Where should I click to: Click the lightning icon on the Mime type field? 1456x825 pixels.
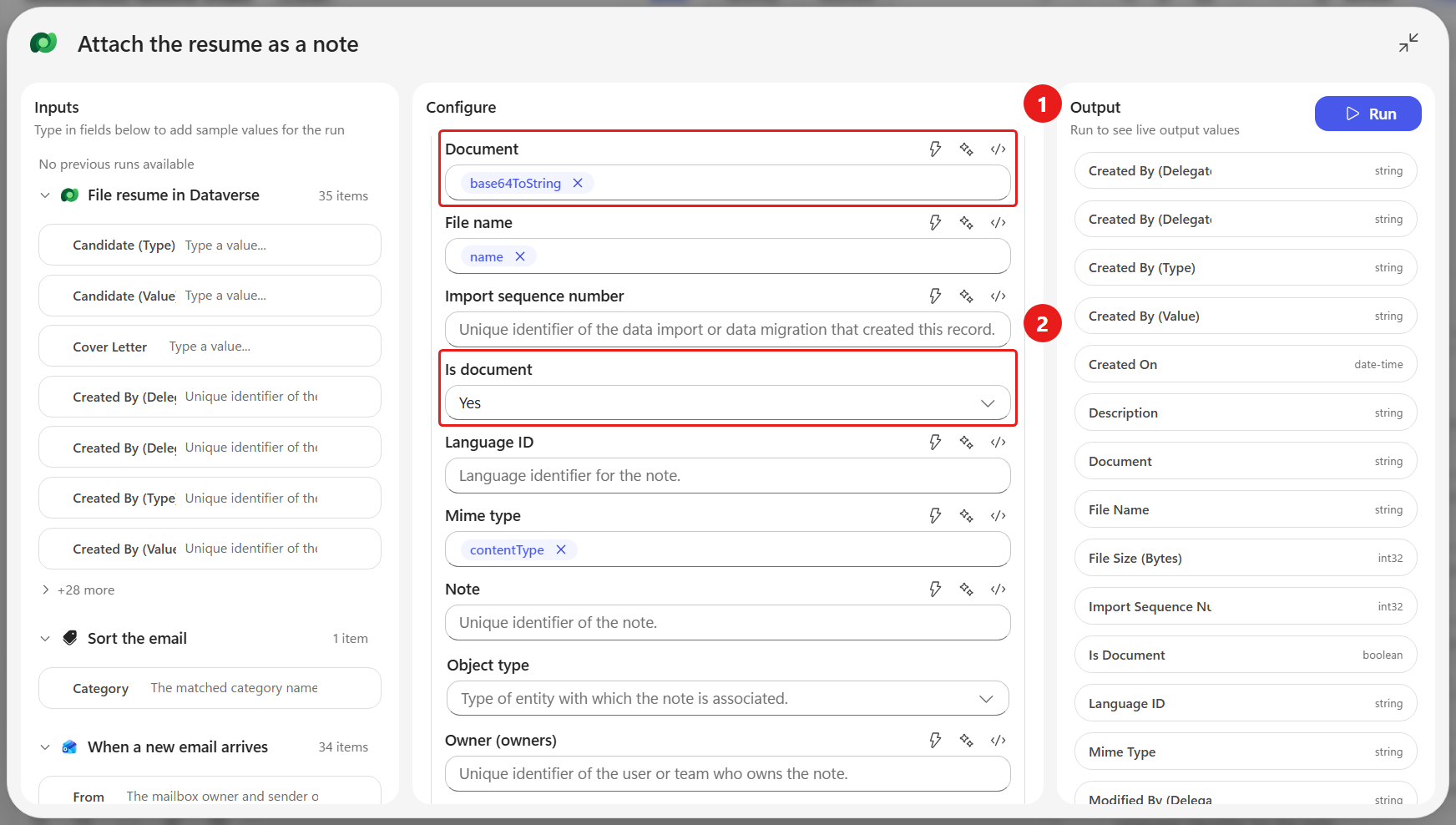(935, 516)
